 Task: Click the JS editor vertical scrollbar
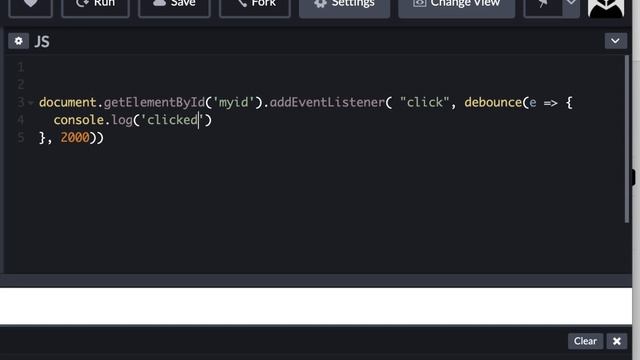coord(627,139)
